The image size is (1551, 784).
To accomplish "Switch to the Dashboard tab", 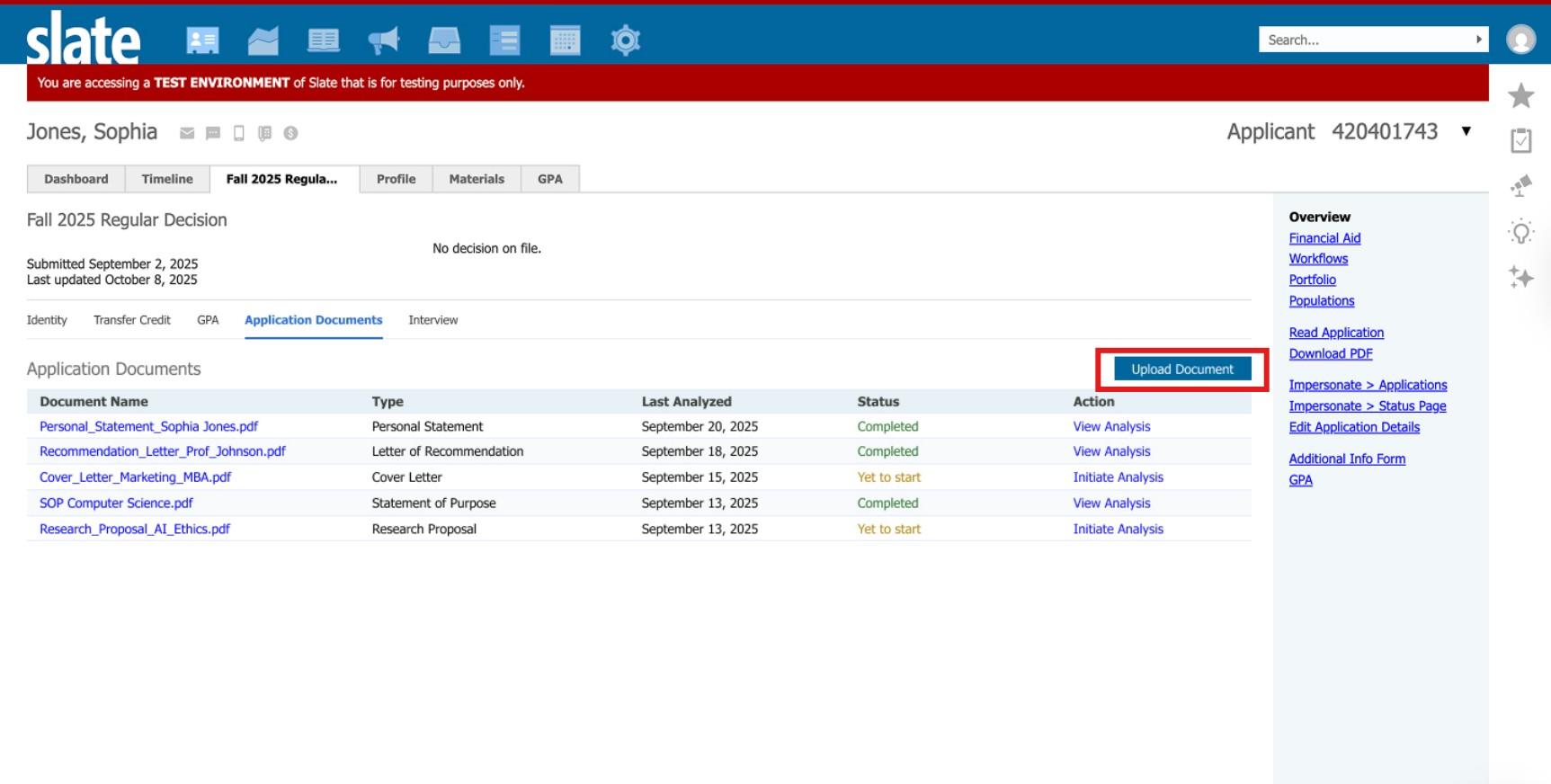I will coord(76,179).
